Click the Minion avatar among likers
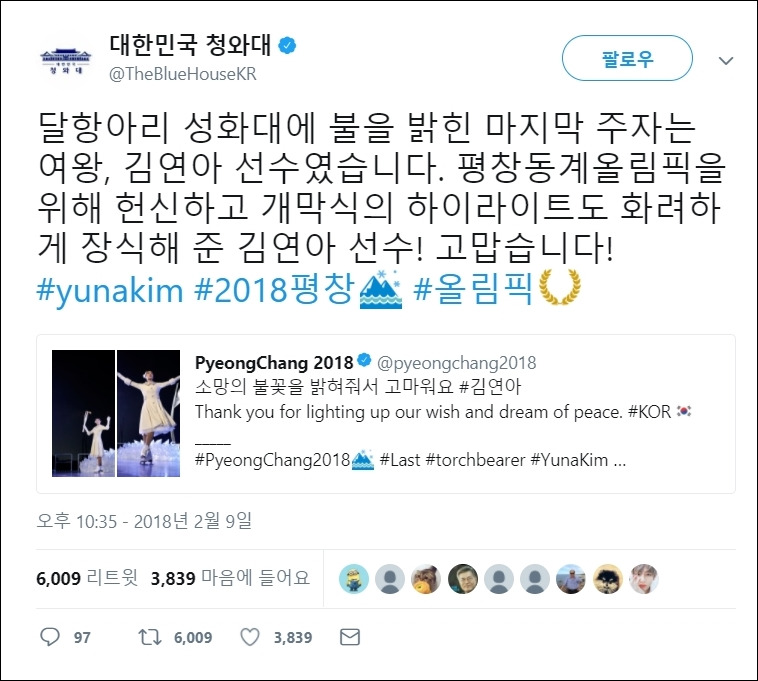Screen dimensions: 758x681 coord(354,578)
